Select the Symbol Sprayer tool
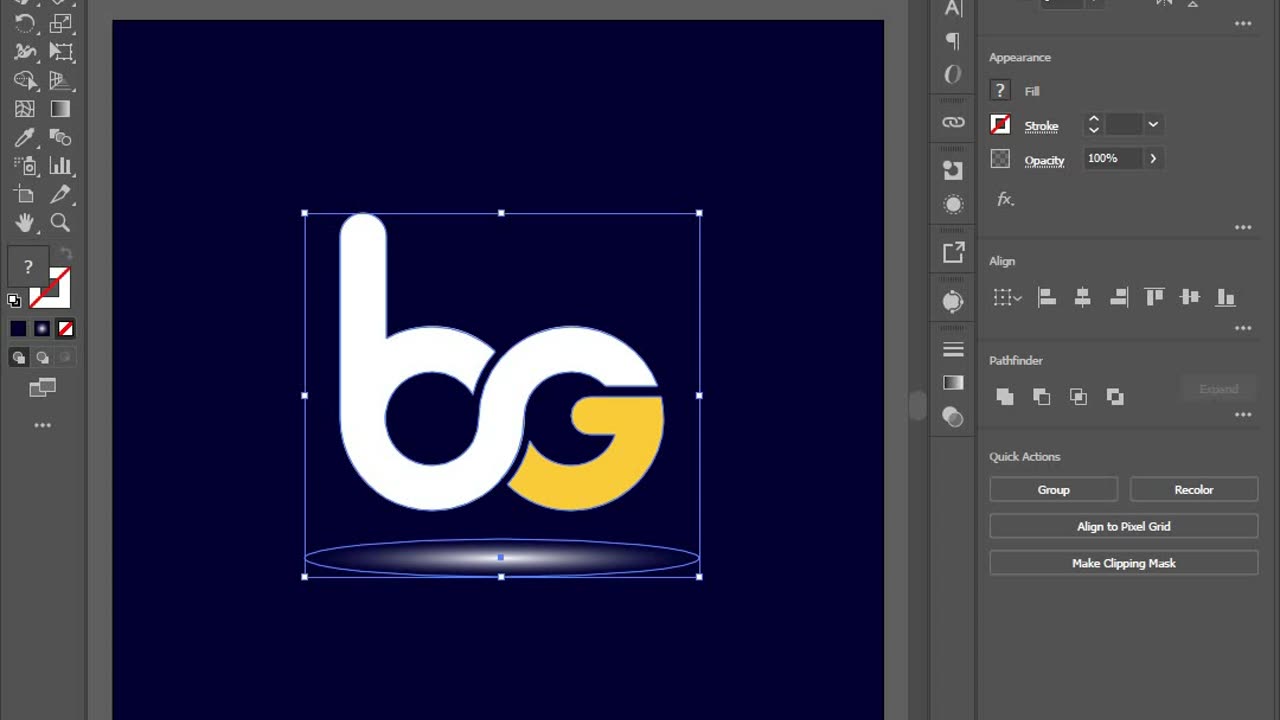Screen dimensions: 1280x720 (25, 166)
